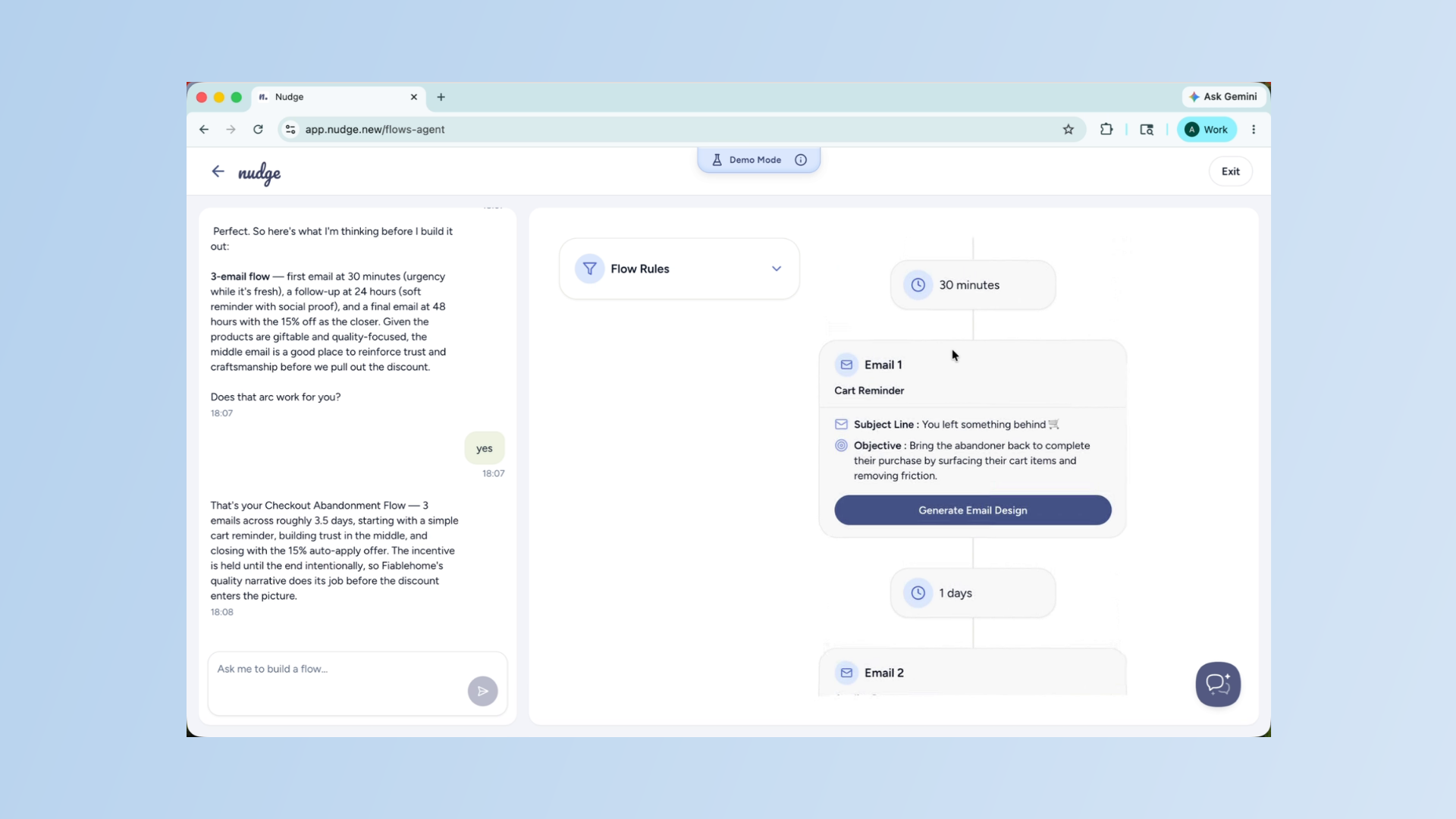This screenshot has height=819, width=1456.
Task: Click the Flow Rules funnel icon
Action: (x=589, y=268)
